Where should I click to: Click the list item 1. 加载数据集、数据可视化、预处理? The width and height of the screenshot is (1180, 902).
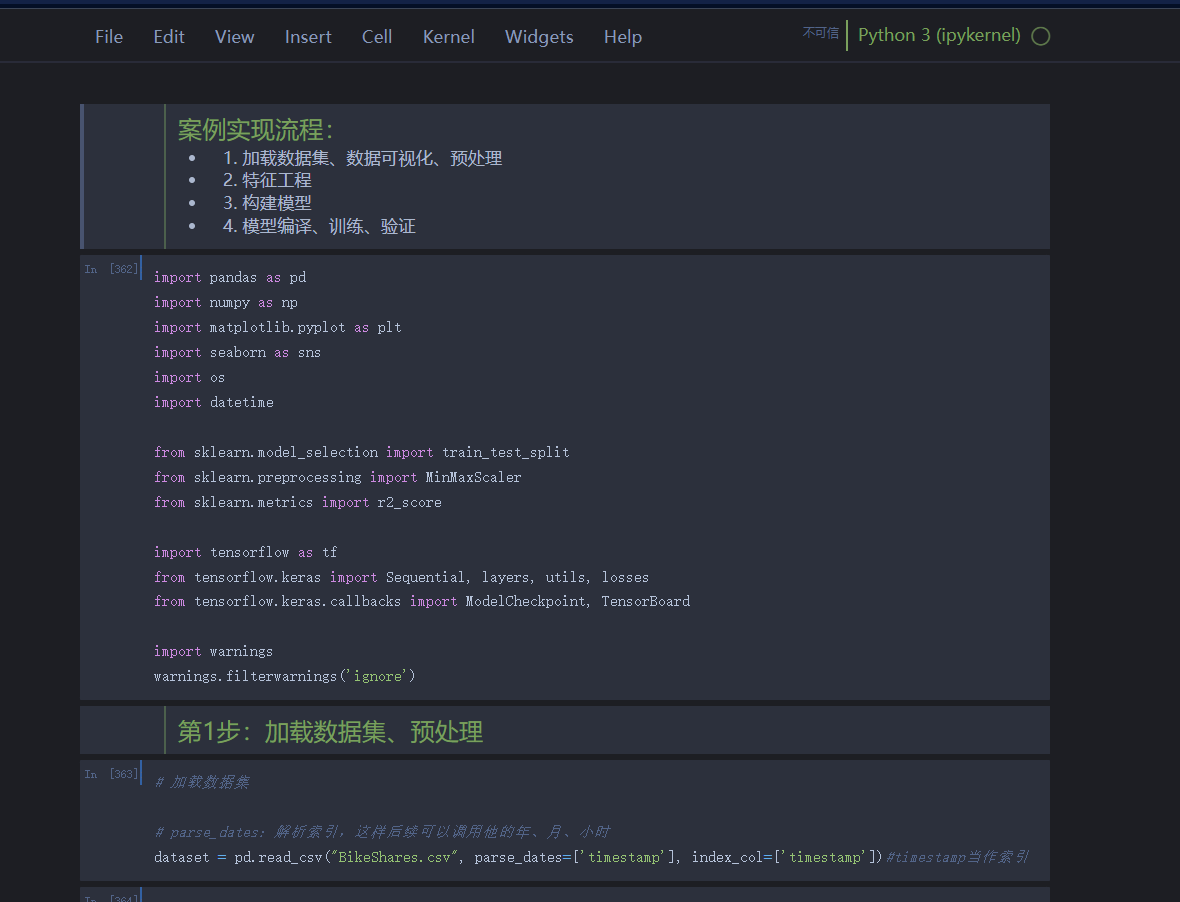(362, 158)
